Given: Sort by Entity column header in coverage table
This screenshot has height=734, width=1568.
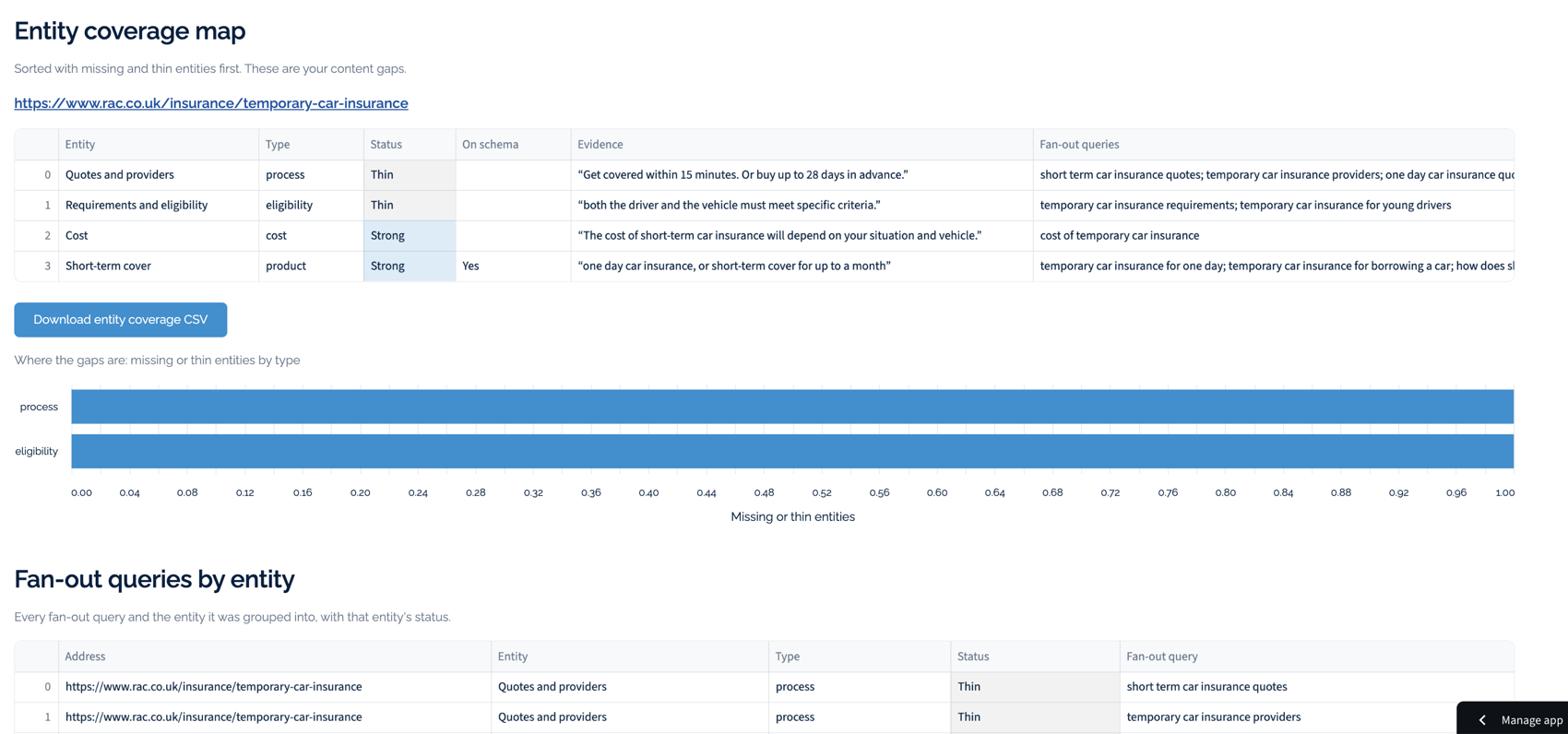Looking at the screenshot, I should 159,145.
